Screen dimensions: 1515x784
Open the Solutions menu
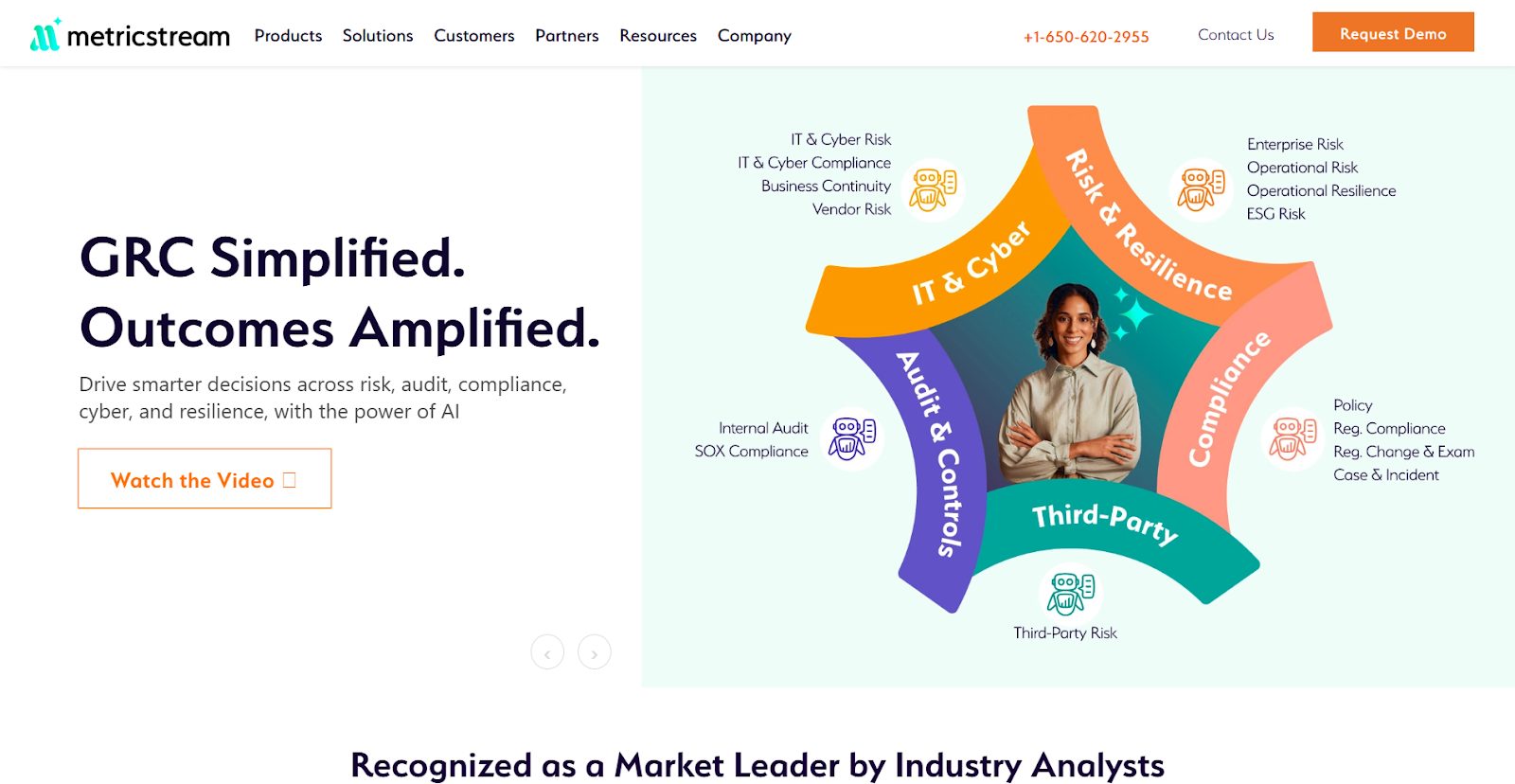[378, 36]
